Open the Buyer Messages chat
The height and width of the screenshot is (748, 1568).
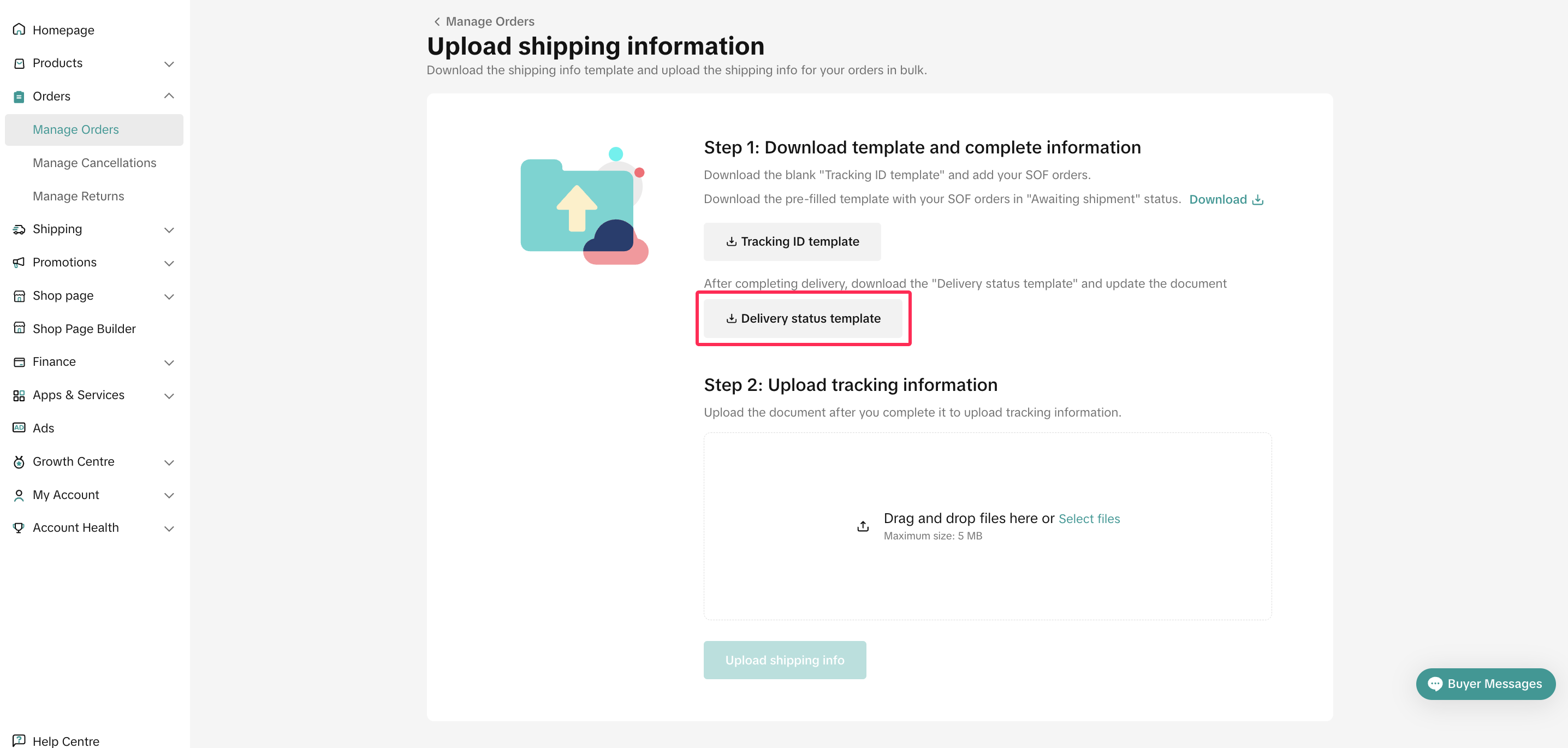(1485, 684)
